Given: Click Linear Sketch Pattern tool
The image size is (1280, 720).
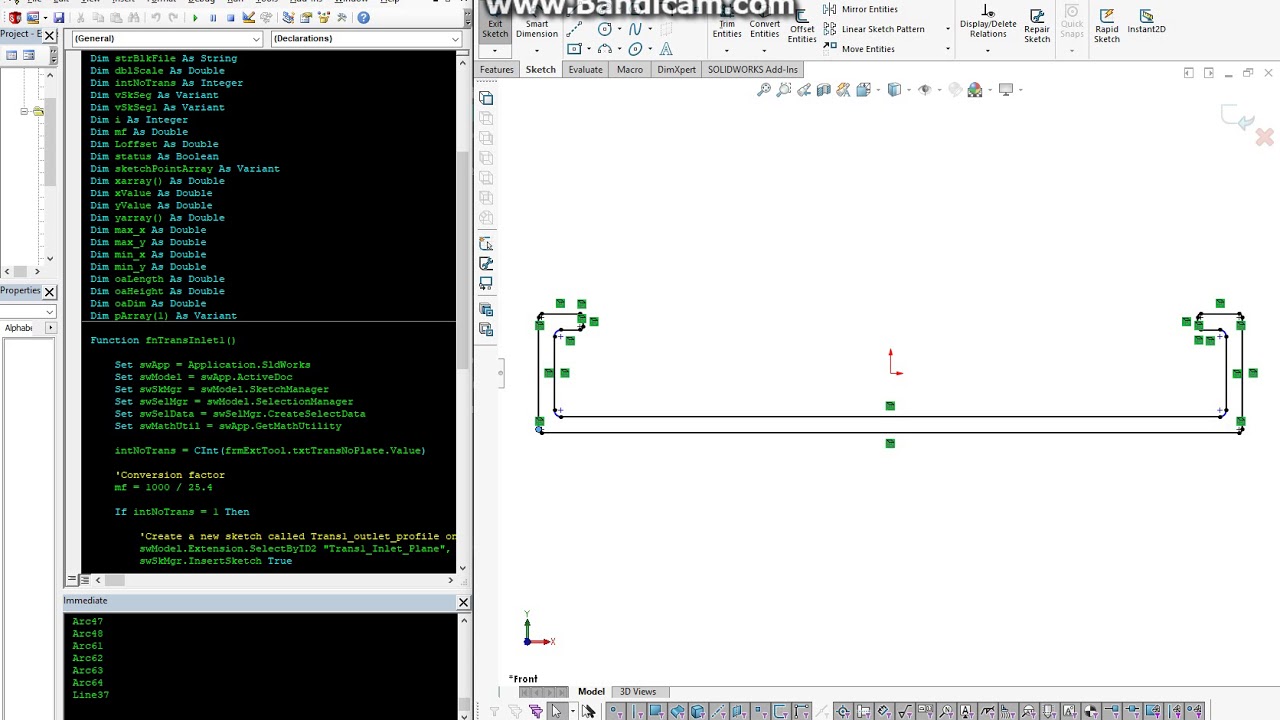Looking at the screenshot, I should tap(874, 29).
